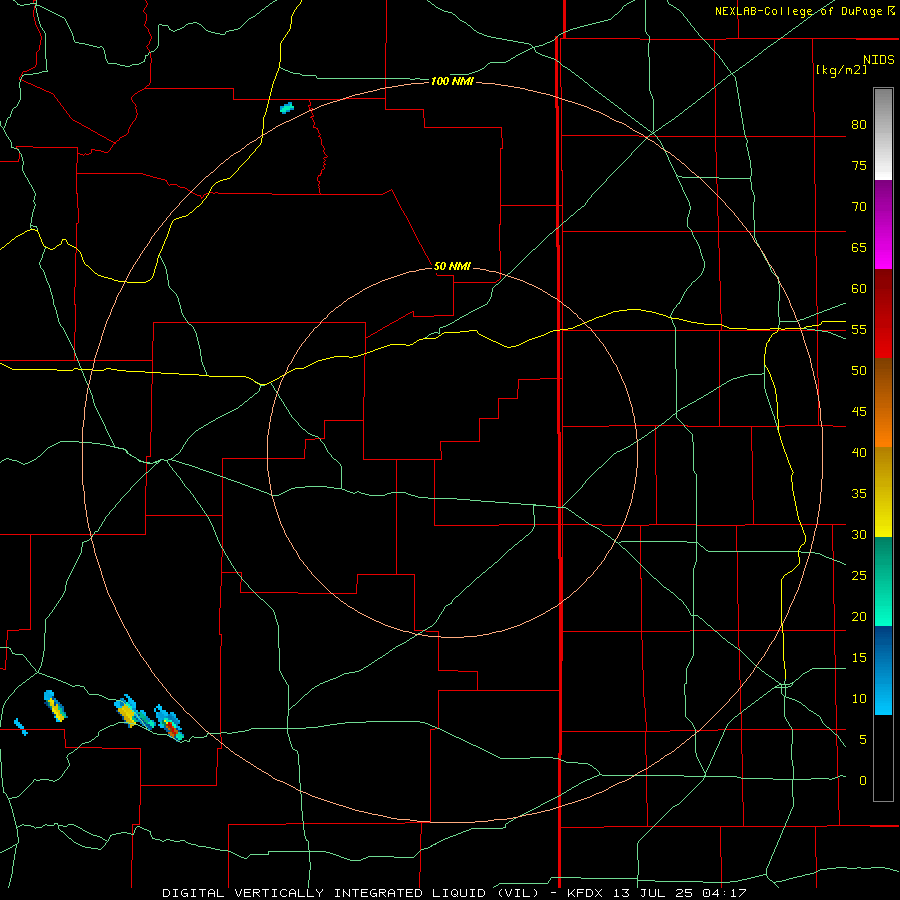Pick the yellow segment of the color bar
900x900 pixels.
point(883,492)
